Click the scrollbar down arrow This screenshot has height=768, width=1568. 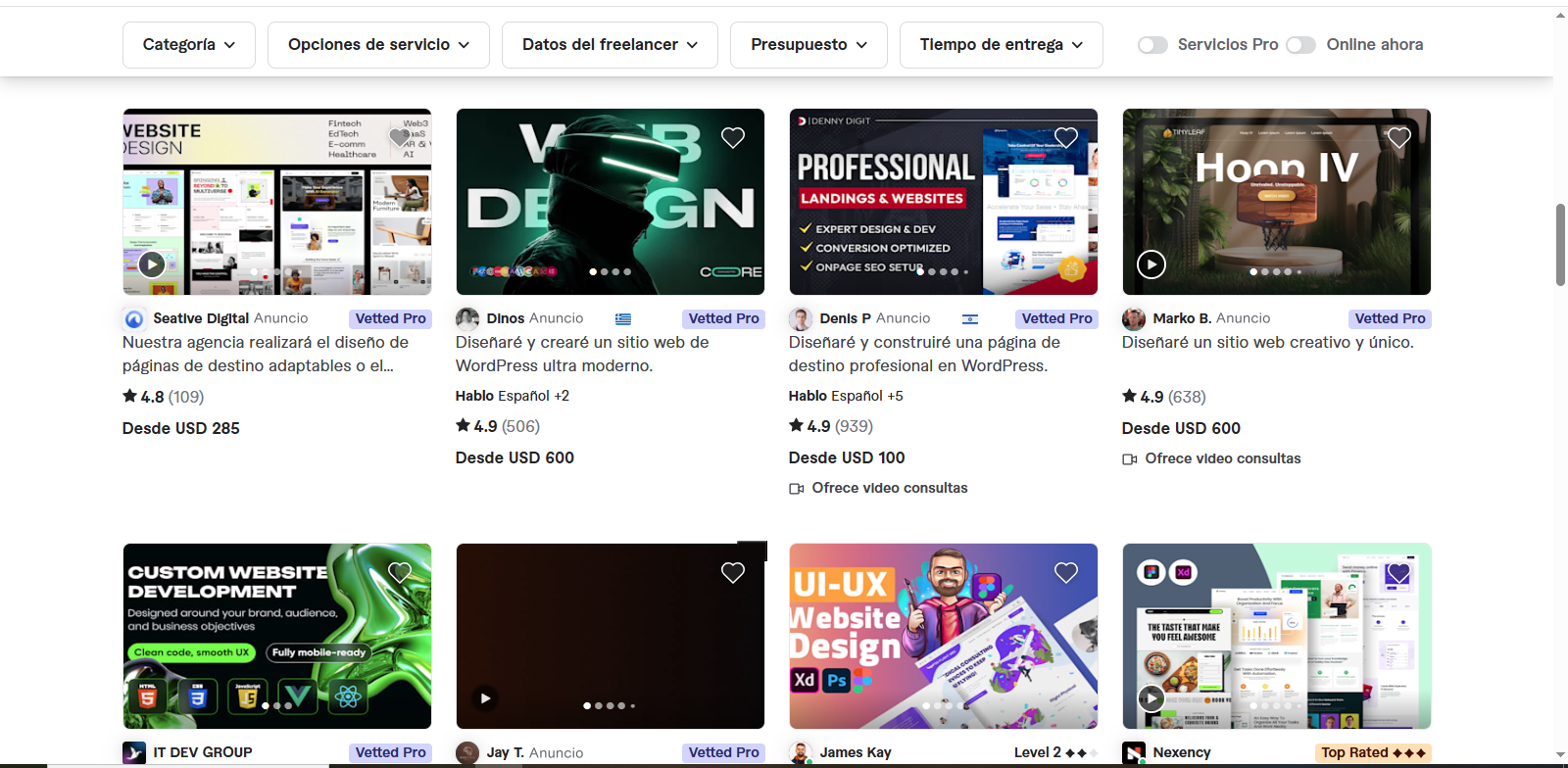(1560, 756)
